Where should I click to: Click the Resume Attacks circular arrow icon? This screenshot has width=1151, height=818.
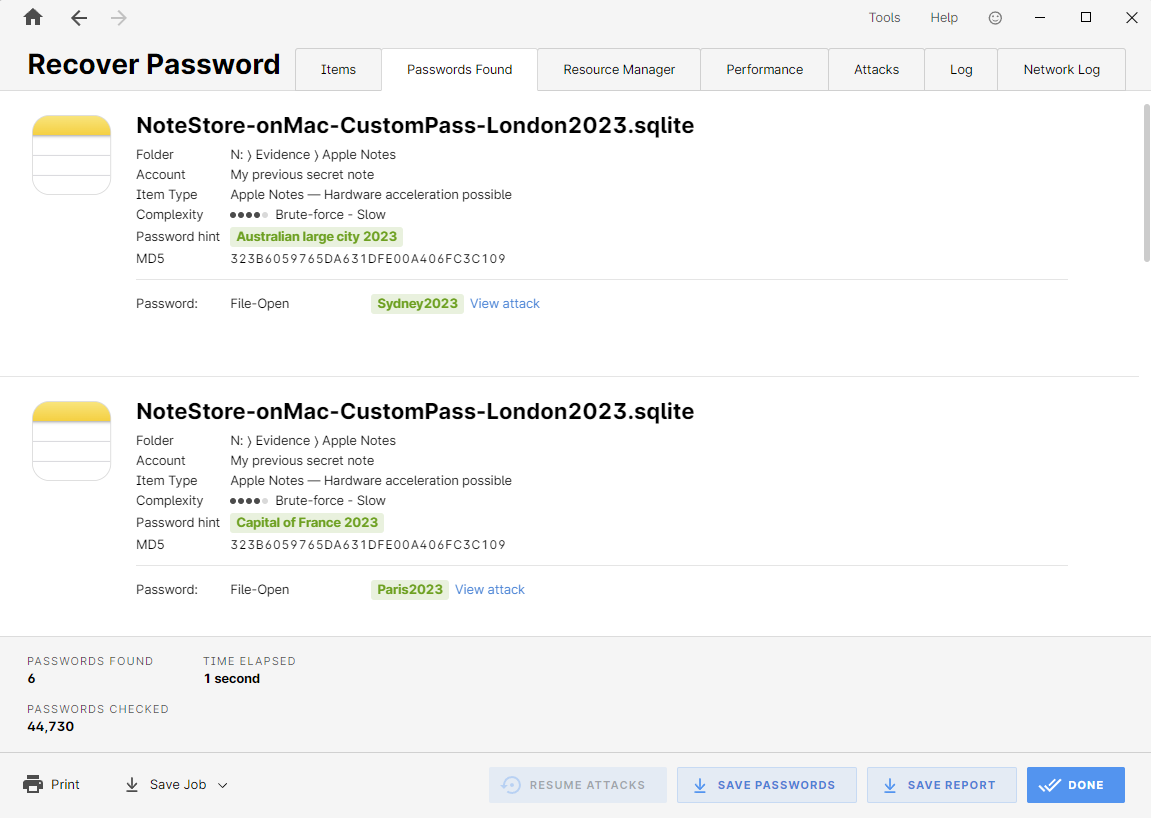pos(511,785)
